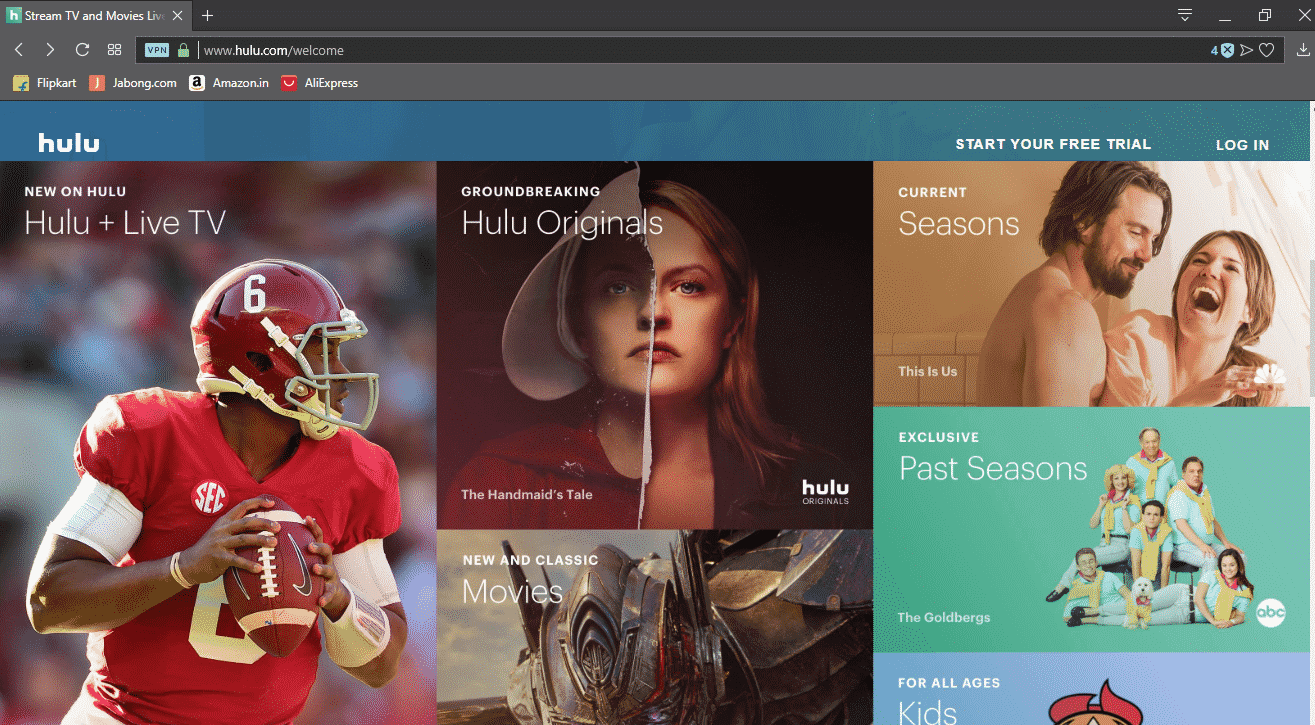
Task: Click the This Is Us caption
Action: click(x=927, y=371)
